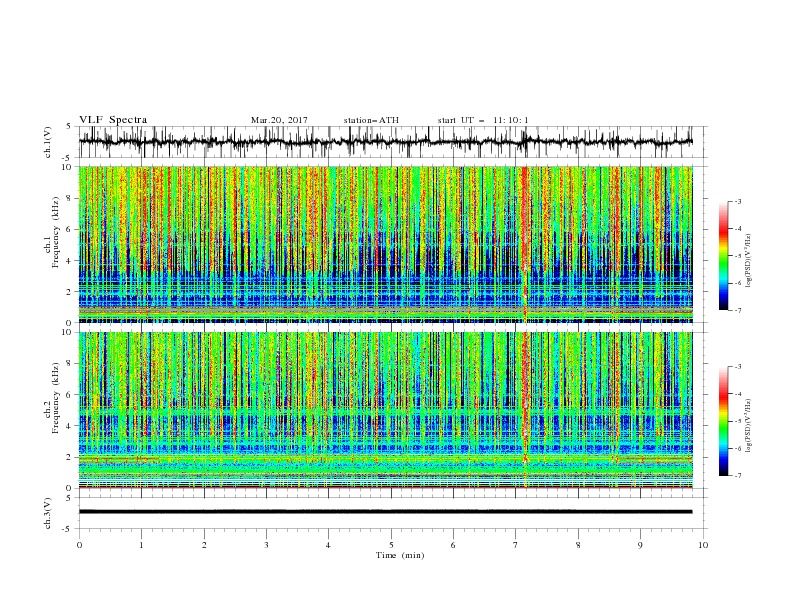The height and width of the screenshot is (612, 792).
Task: Click the ch.2 colorbar 'log(PSD)(V²/Hz)' label
Action: 748,425
